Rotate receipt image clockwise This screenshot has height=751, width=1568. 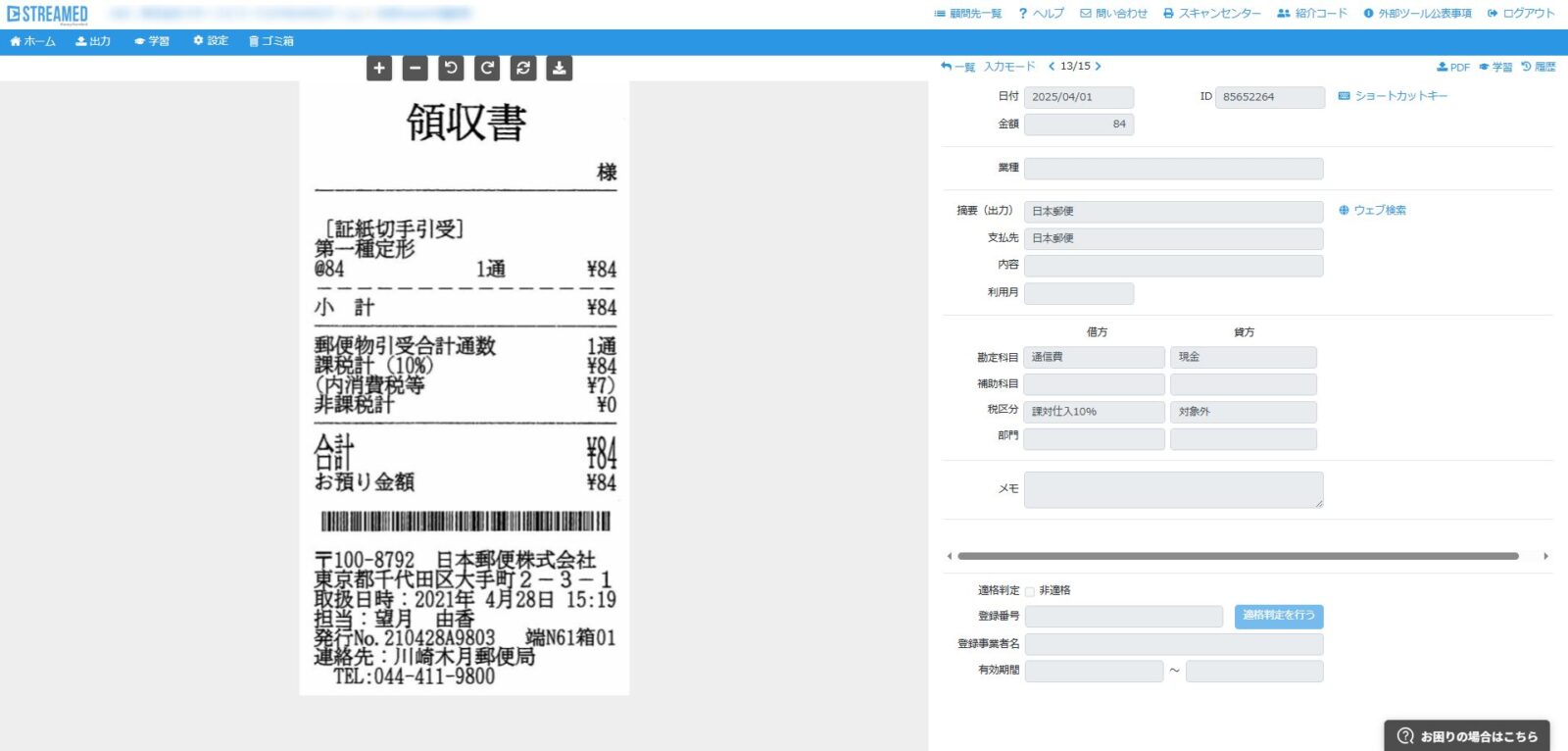487,68
